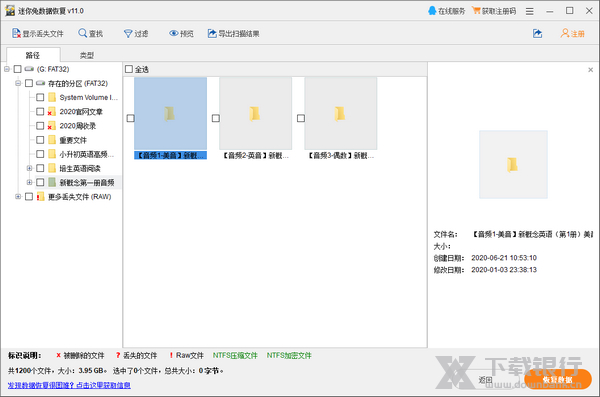Image resolution: width=600 pixels, height=397 pixels.
Task: Click the 存在的分区 drive icon
Action: pos(41,83)
